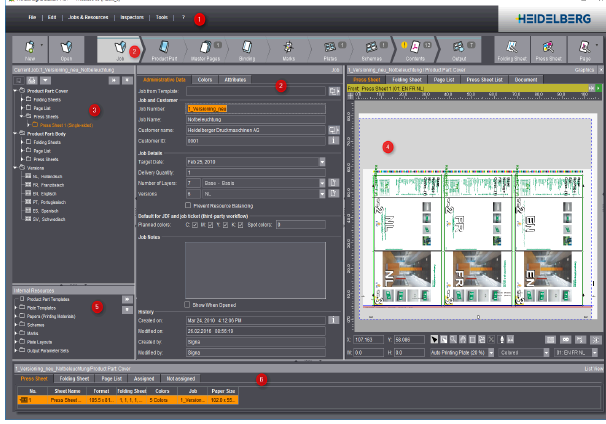Open the Tools menu
Image resolution: width=606 pixels, height=424 pixels.
[x=162, y=17]
